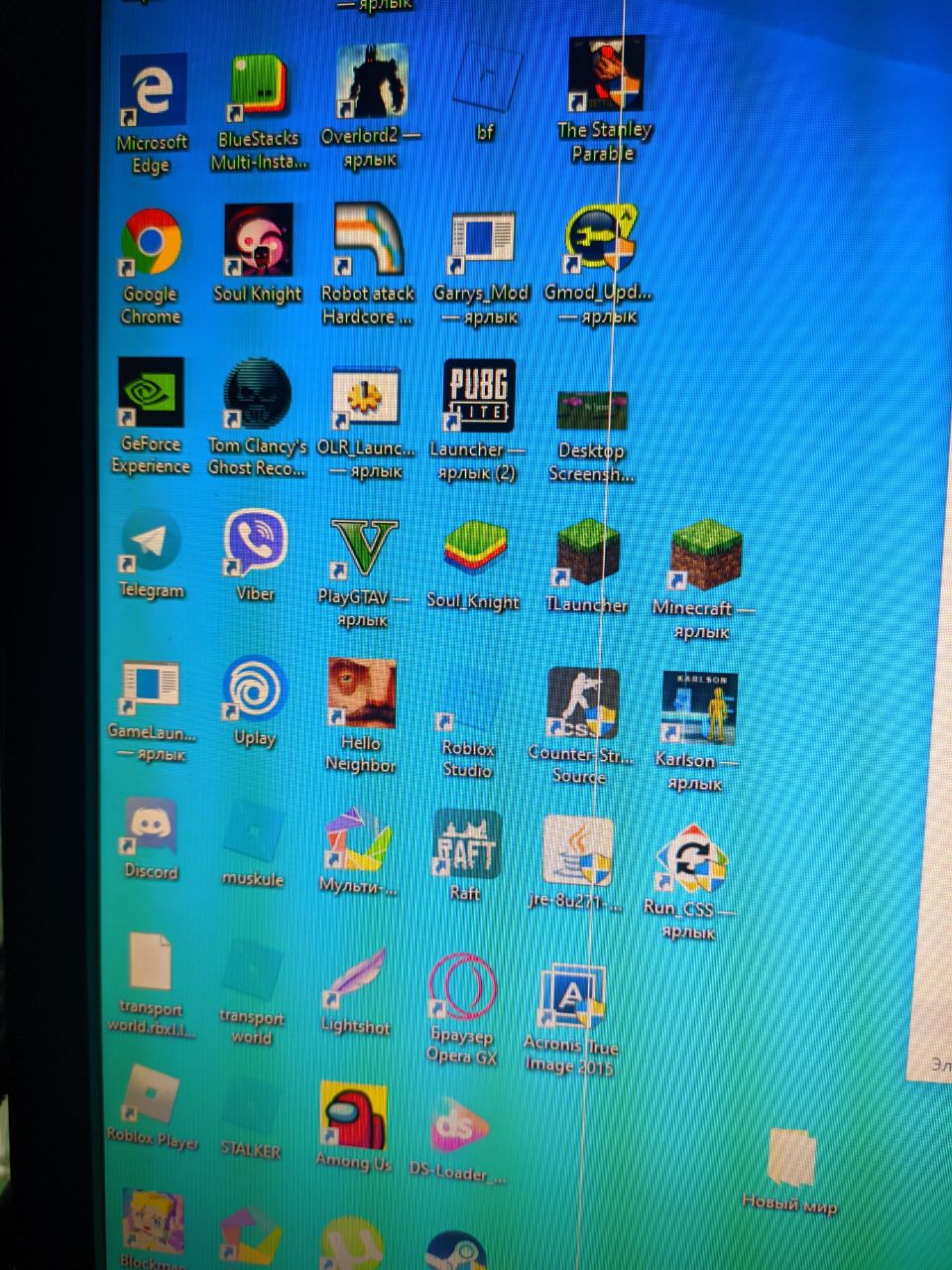The height and width of the screenshot is (1270, 952).
Task: Open the Microsoft Edge shortcut
Action: click(153, 91)
